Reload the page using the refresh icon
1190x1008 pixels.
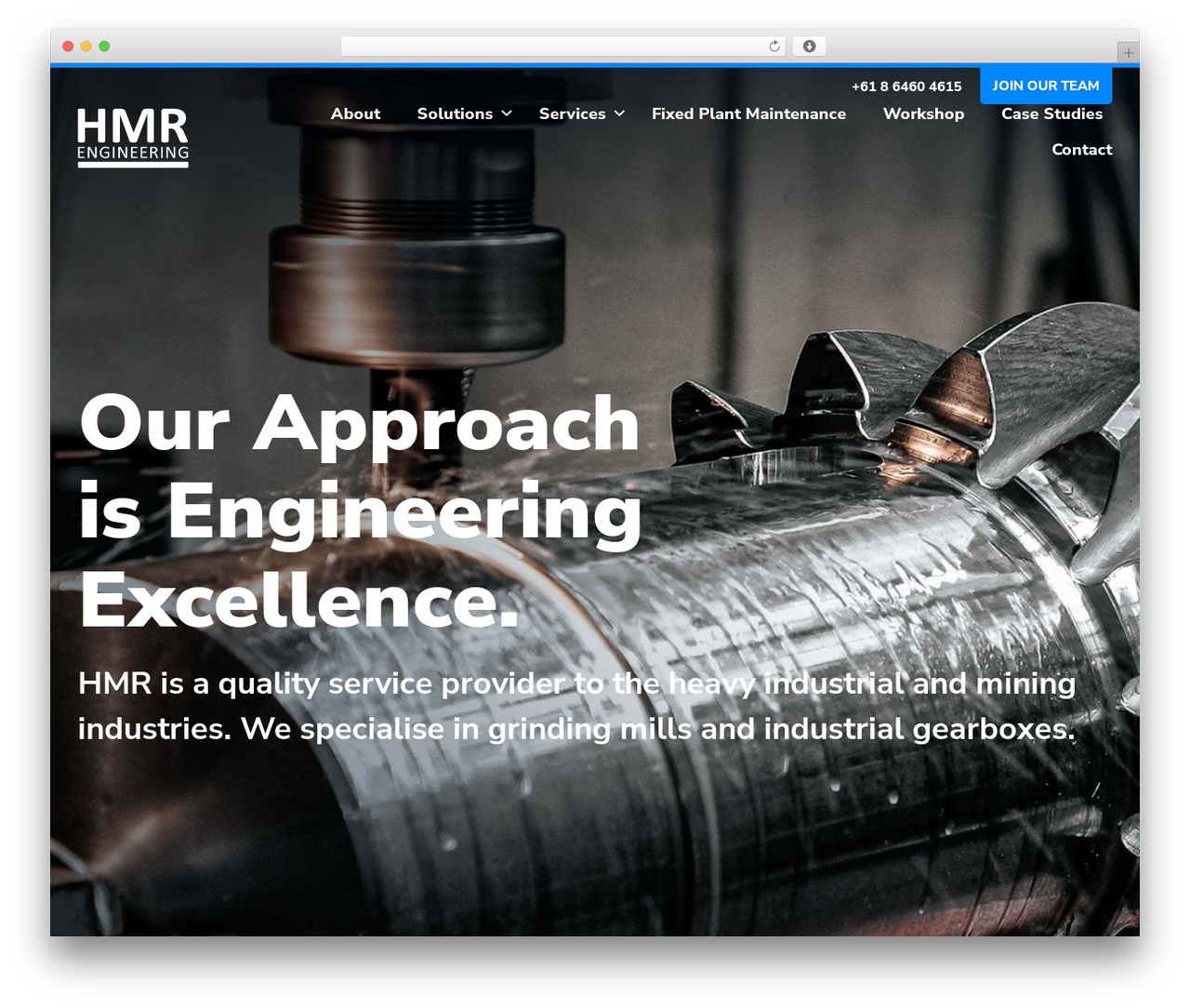click(x=774, y=46)
